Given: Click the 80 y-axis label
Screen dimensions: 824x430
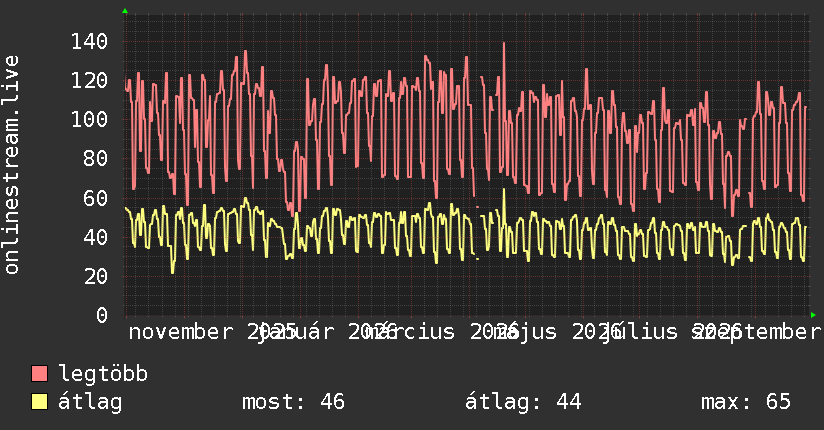Looking at the screenshot, I should tap(95, 158).
